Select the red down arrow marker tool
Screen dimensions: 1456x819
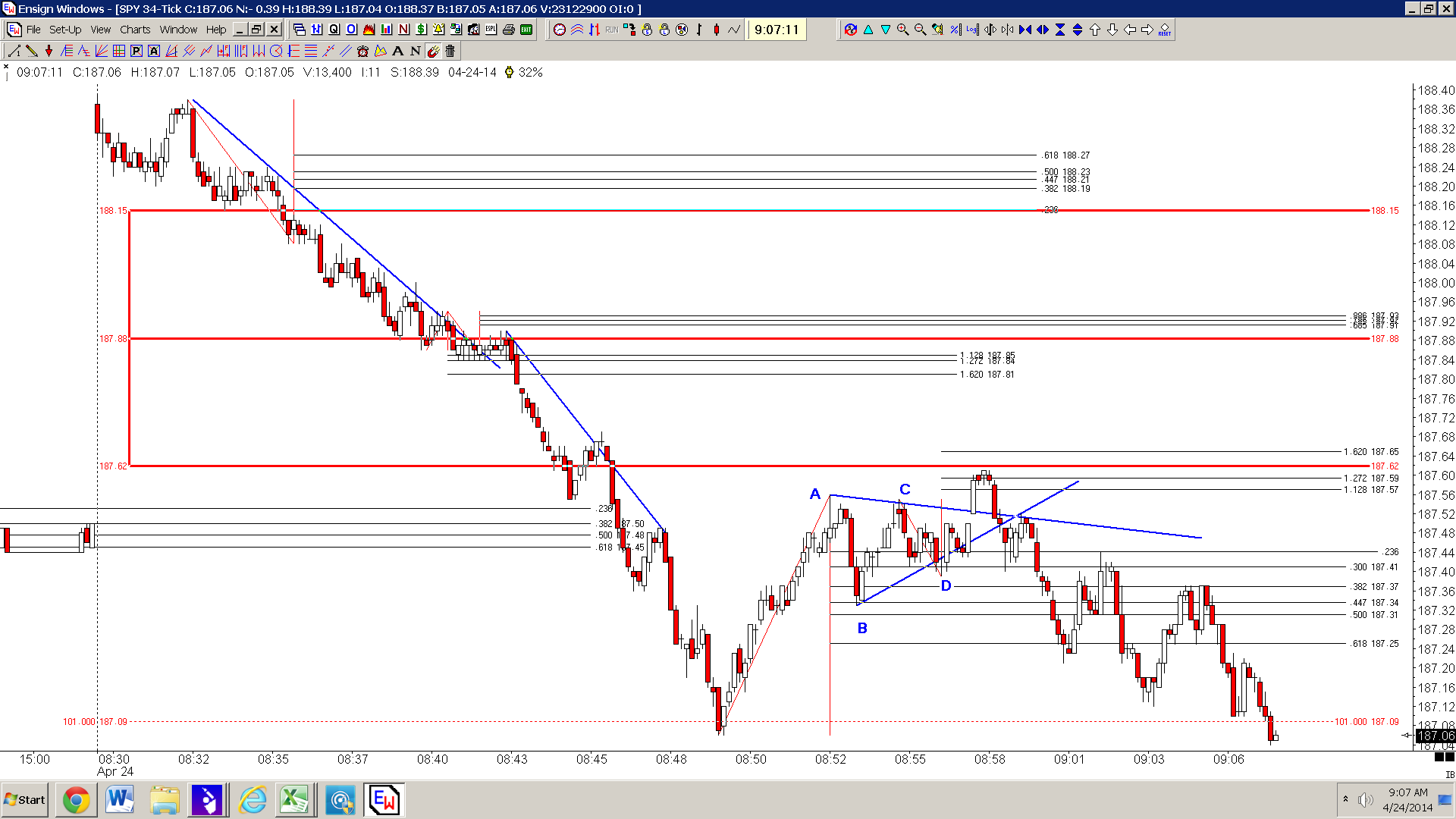[x=49, y=51]
